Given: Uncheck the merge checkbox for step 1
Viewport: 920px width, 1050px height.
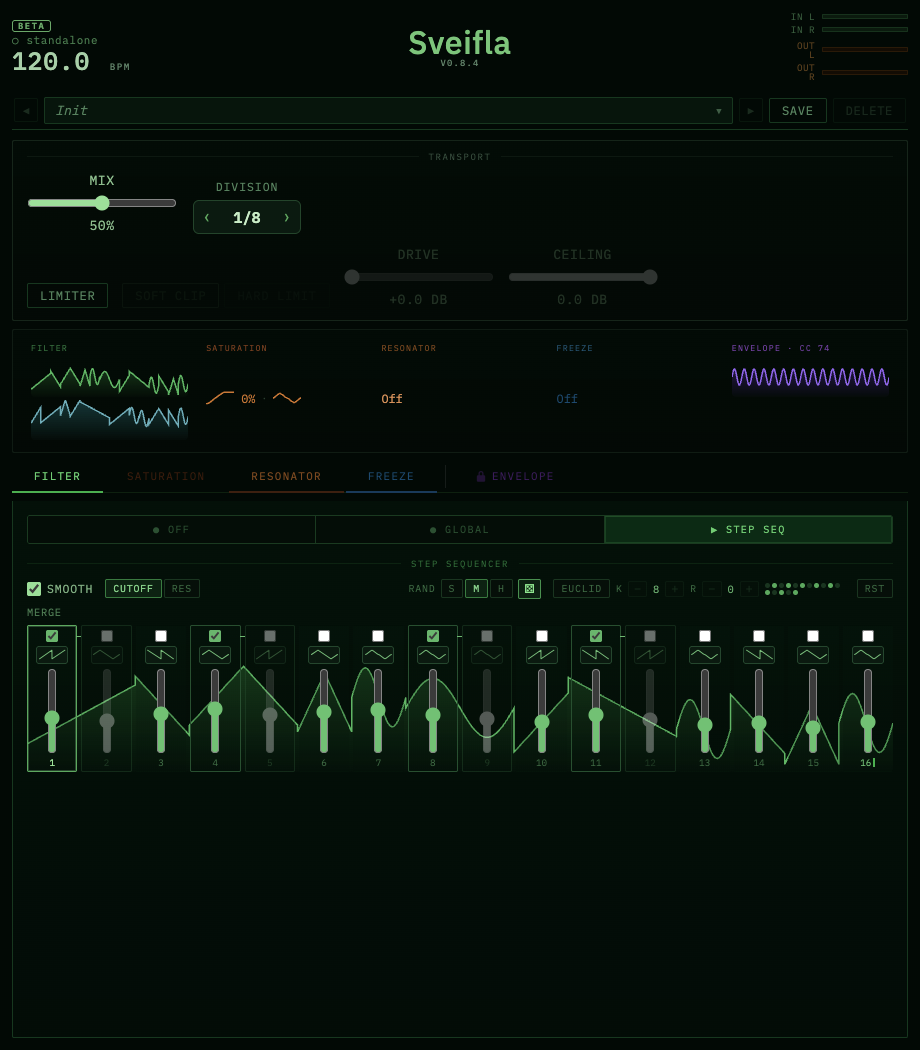Looking at the screenshot, I should 52,635.
